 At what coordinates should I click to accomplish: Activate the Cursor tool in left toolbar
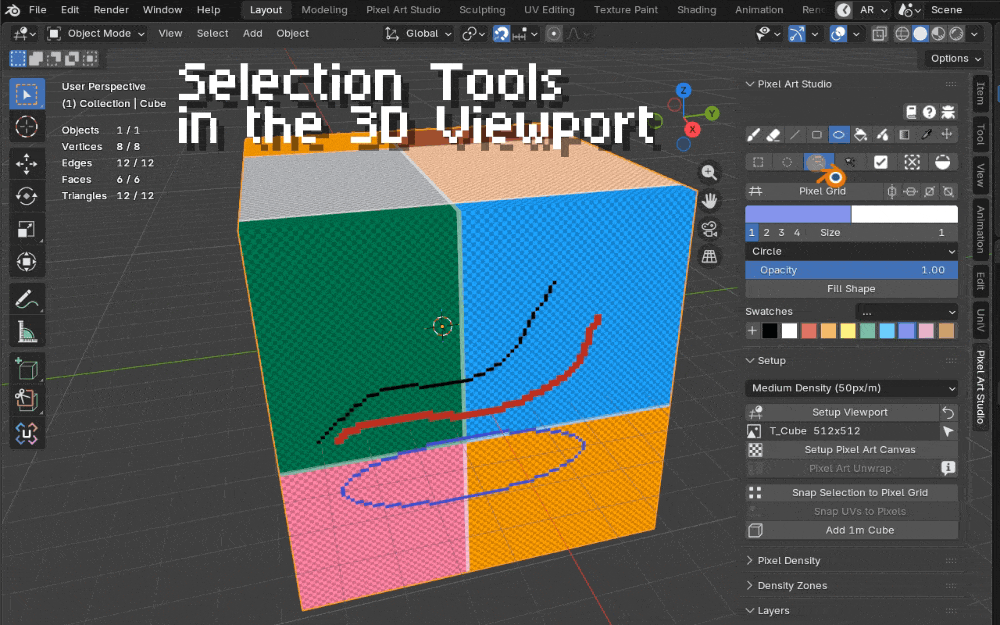[x=26, y=127]
